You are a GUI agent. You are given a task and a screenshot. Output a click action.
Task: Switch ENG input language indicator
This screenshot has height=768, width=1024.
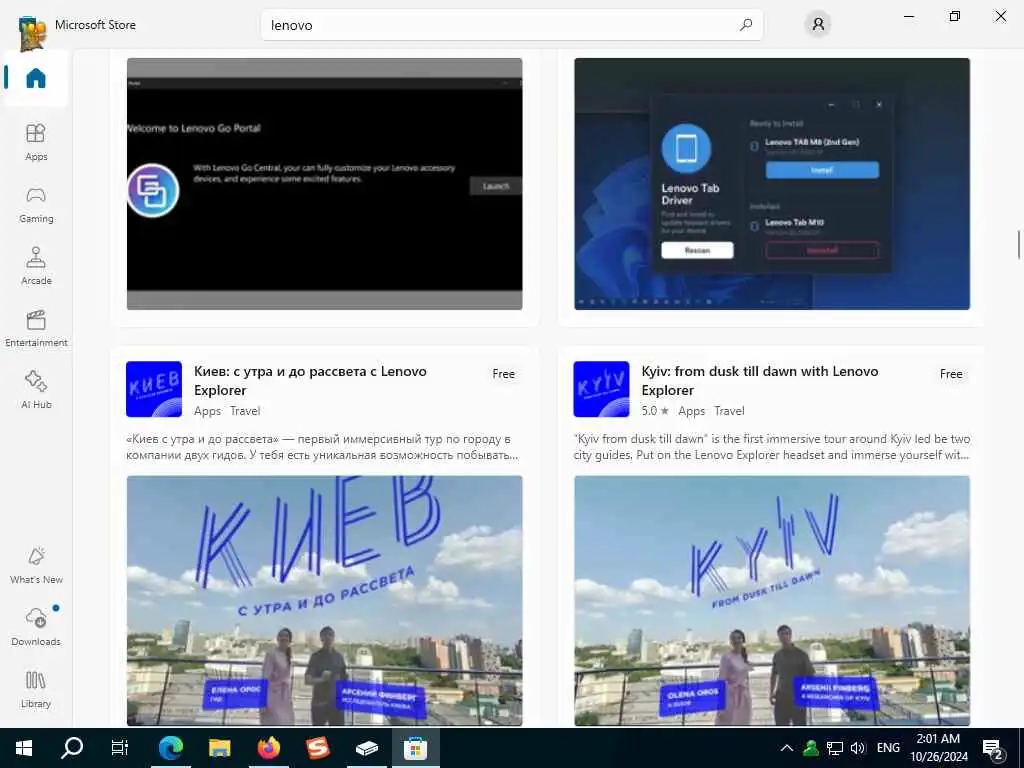888,748
